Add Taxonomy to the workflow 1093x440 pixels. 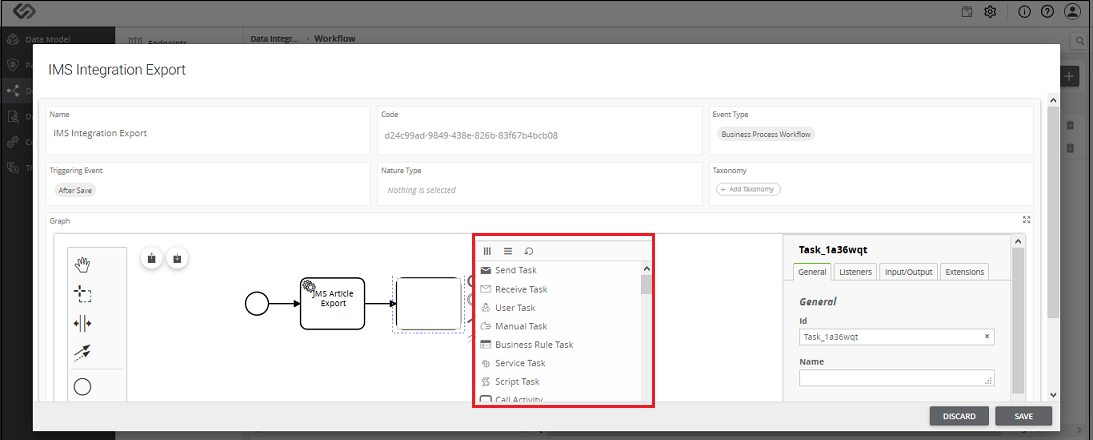click(x=748, y=190)
